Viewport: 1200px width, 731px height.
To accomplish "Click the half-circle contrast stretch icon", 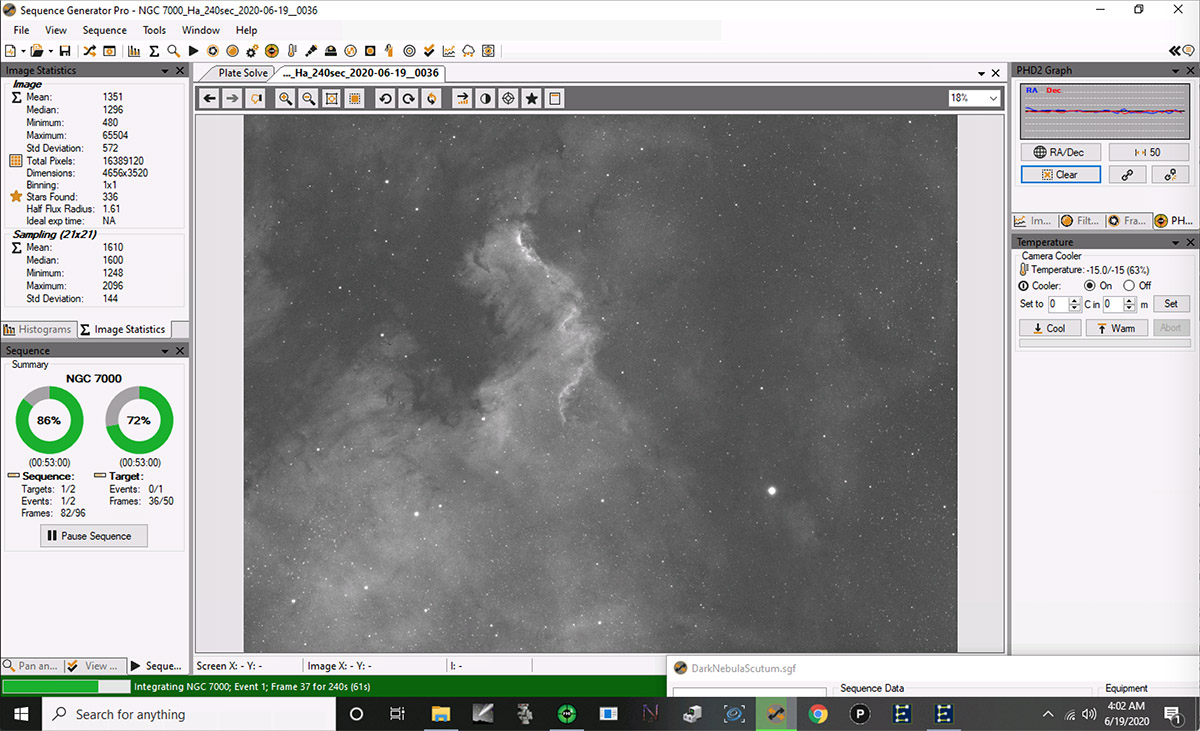I will click(x=485, y=98).
